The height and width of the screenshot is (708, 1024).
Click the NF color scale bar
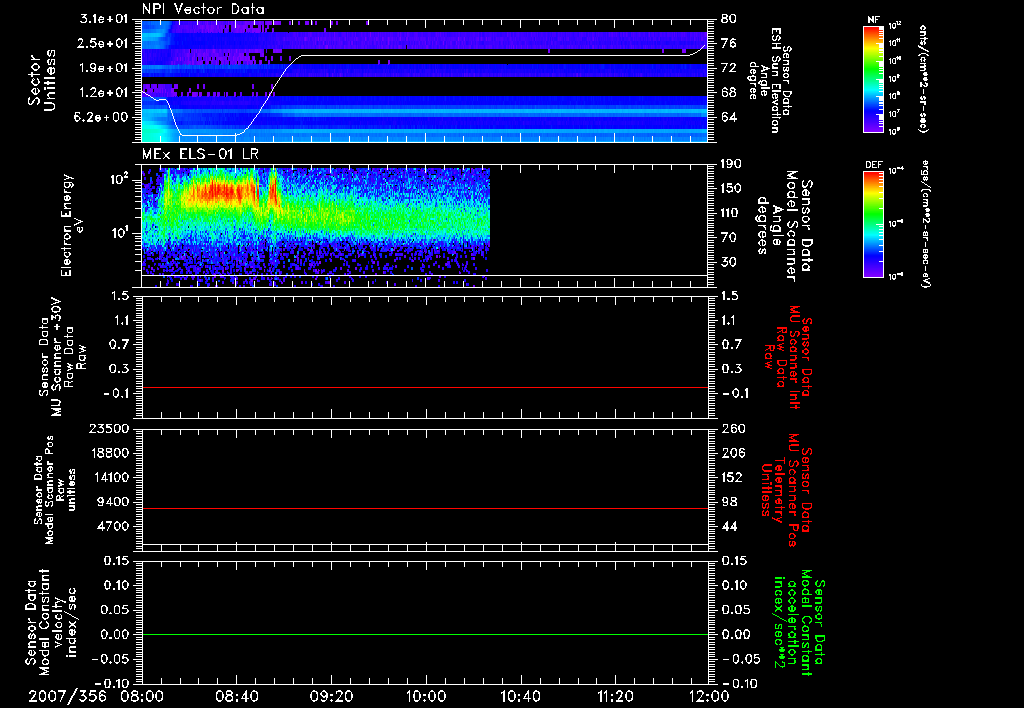pos(873,79)
